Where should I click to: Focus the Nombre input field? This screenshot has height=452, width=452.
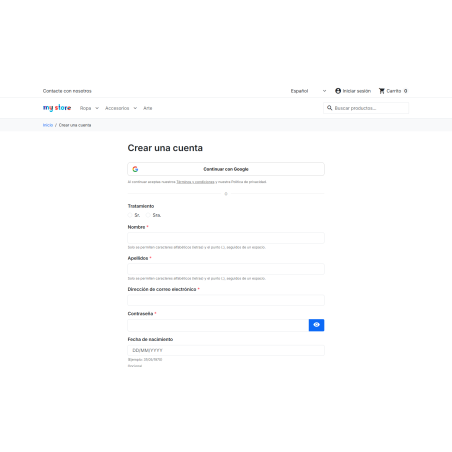click(226, 238)
